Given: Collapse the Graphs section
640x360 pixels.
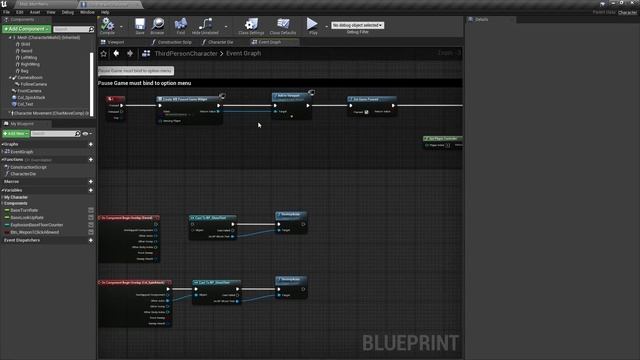Looking at the screenshot, I should coord(2,144).
